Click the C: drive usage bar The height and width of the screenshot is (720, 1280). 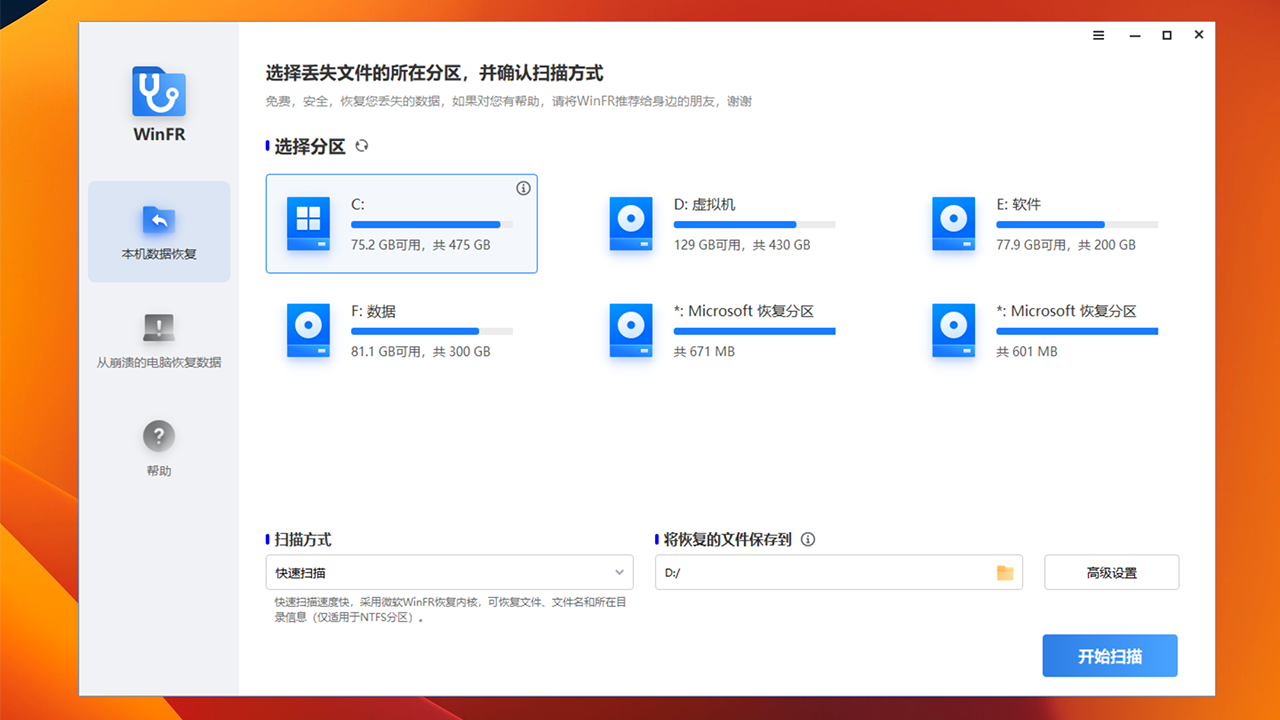pos(432,224)
